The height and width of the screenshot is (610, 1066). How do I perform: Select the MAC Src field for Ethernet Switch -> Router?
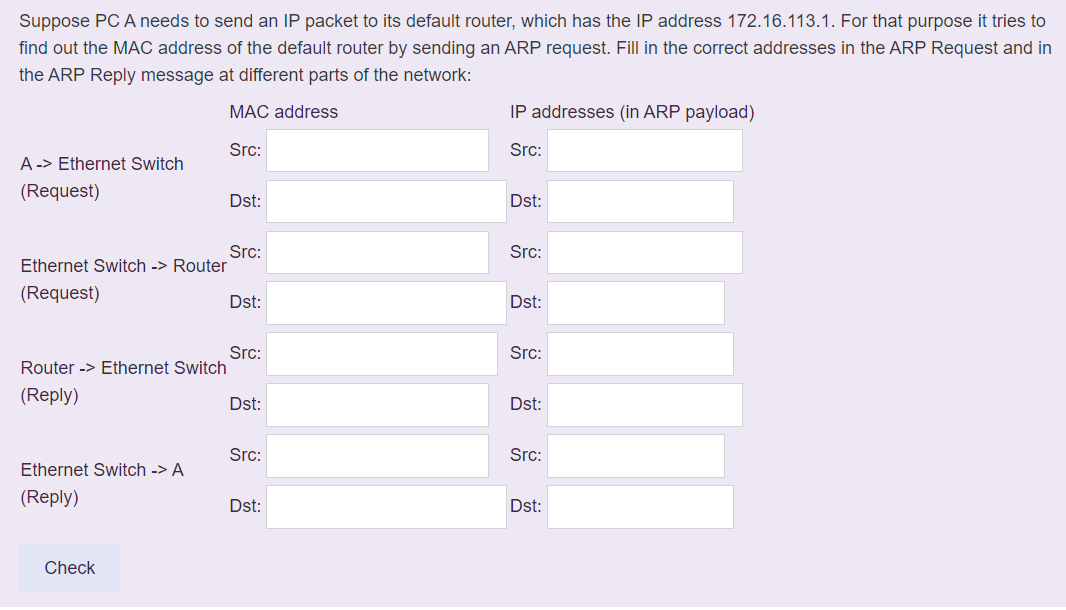point(377,252)
